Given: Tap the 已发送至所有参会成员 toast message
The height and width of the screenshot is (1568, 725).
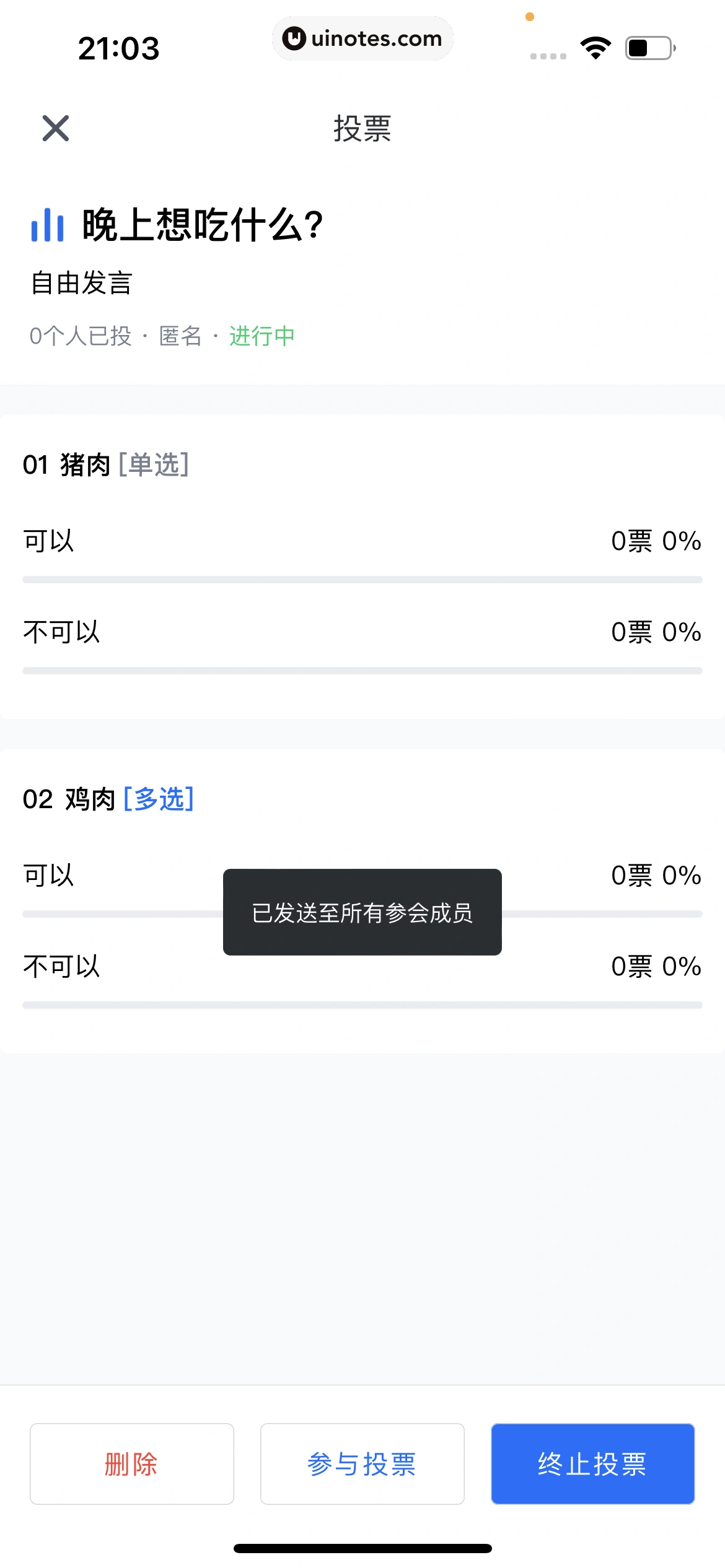Looking at the screenshot, I should [362, 912].
